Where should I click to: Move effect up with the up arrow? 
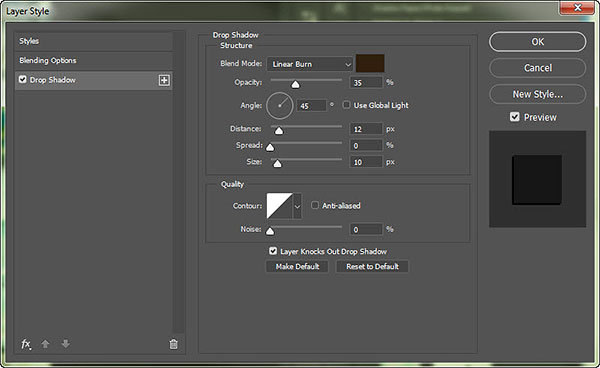point(45,344)
